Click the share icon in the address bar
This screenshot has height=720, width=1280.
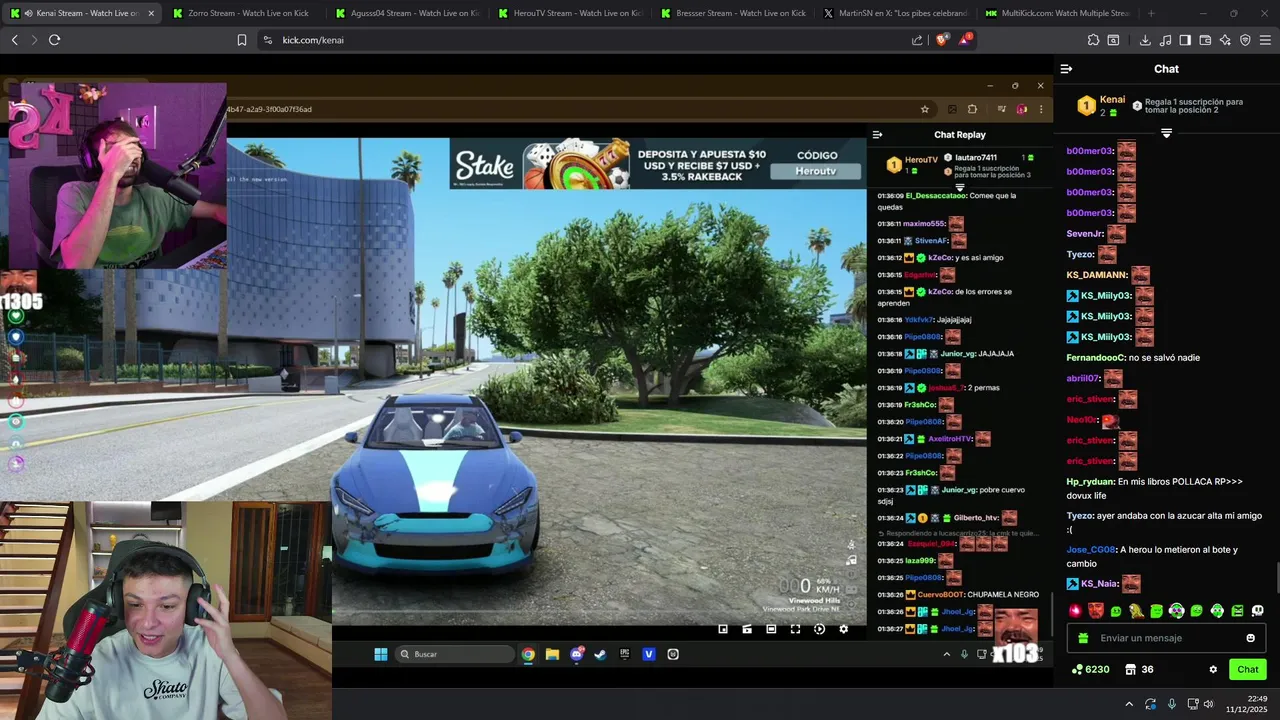(917, 40)
